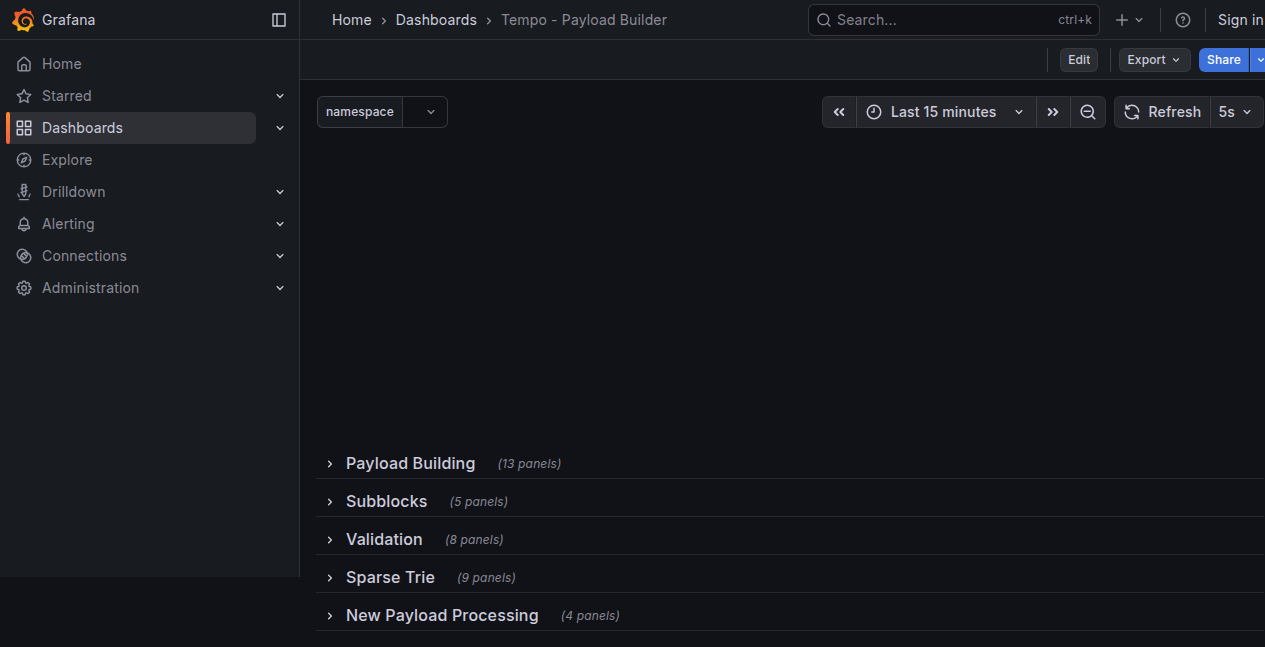
Task: Expand the Alerting section chevron
Action: 280,224
